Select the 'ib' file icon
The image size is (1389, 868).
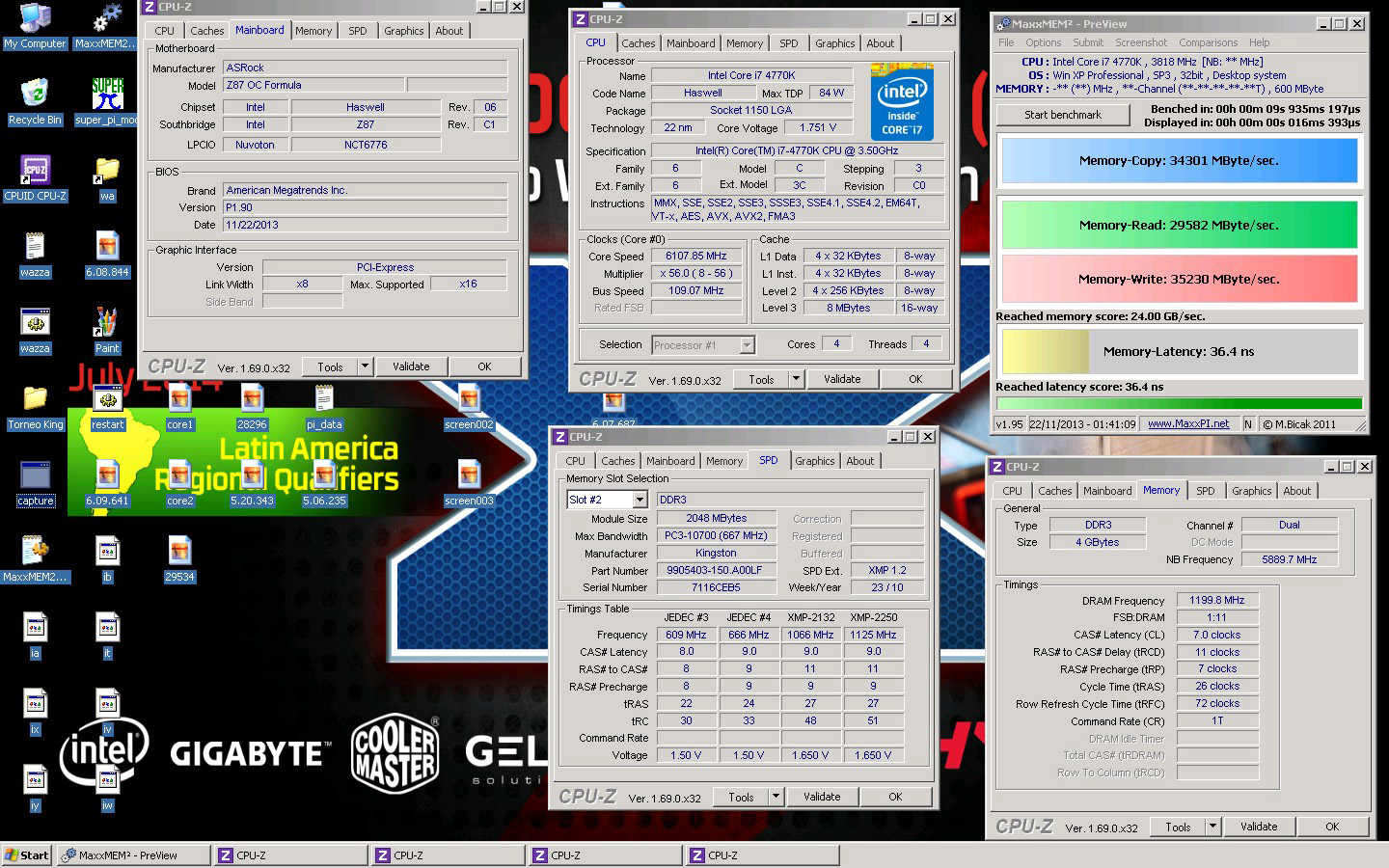coord(107,558)
